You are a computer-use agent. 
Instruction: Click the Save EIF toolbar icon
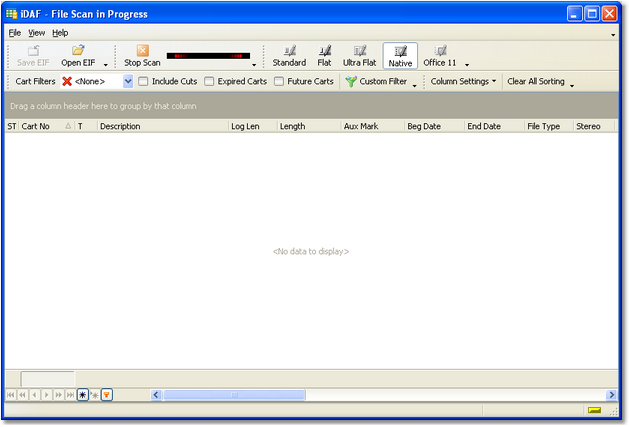point(33,56)
